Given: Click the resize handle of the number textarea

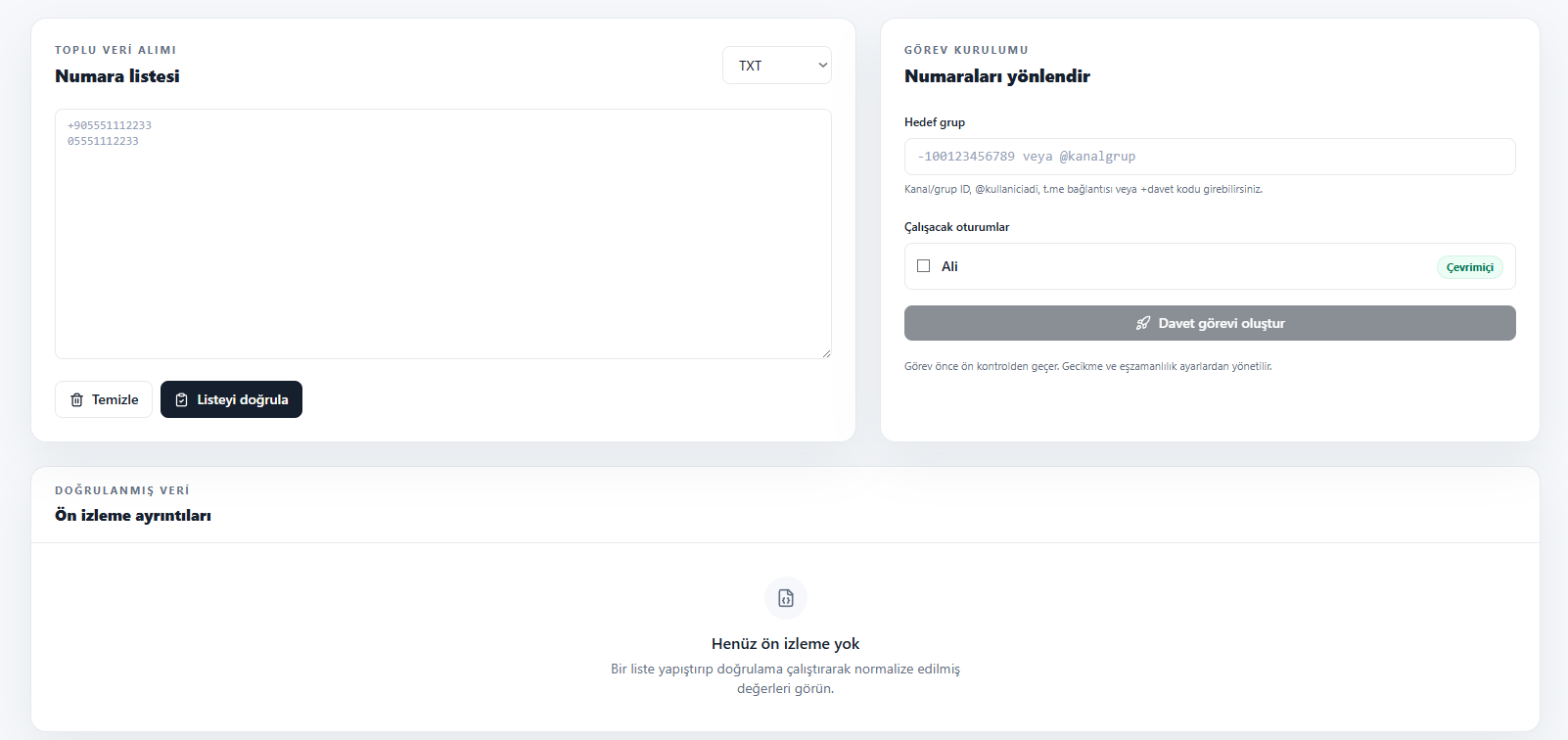Looking at the screenshot, I should pos(826,353).
